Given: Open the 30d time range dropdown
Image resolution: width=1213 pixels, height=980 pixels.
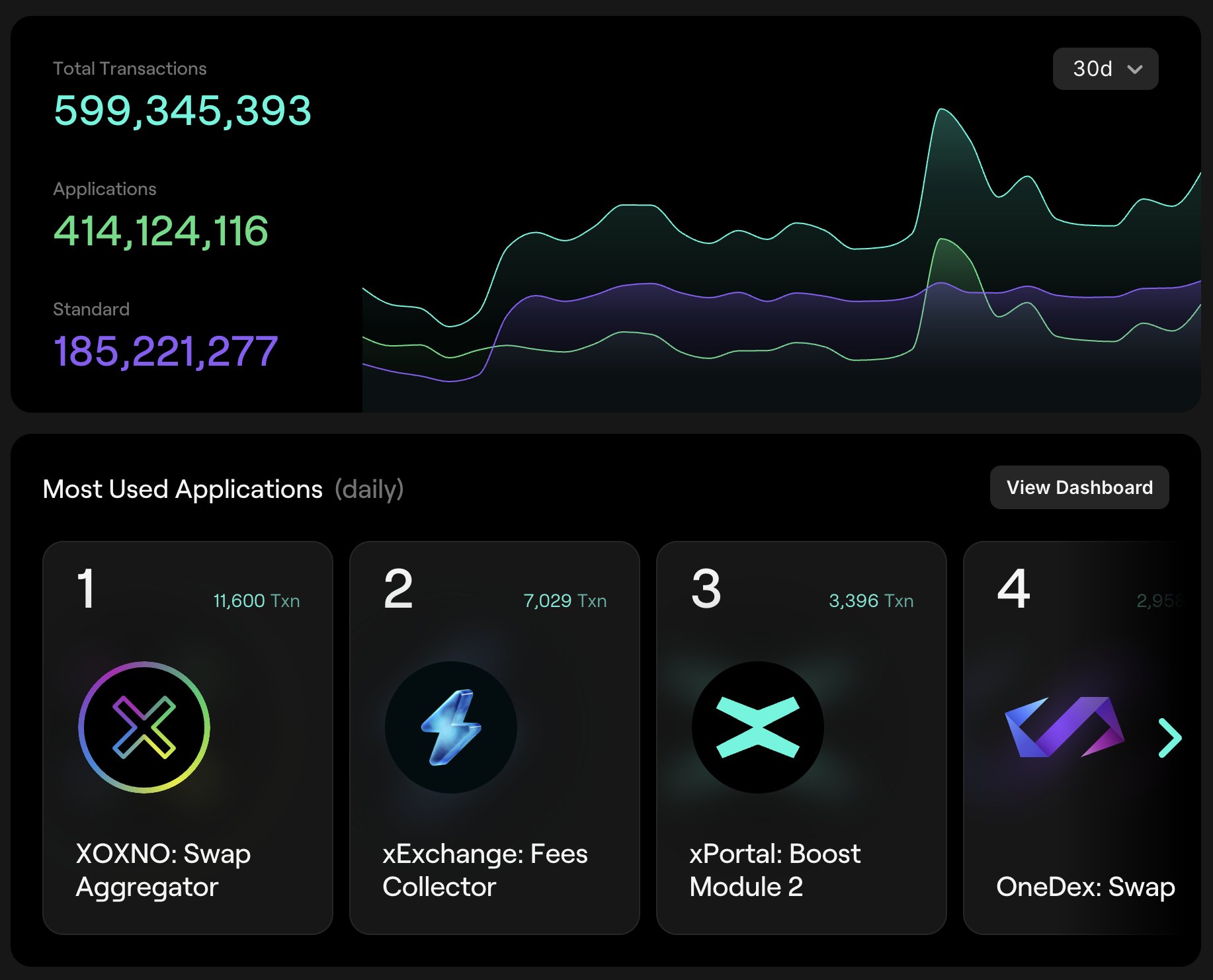Looking at the screenshot, I should [1105, 69].
